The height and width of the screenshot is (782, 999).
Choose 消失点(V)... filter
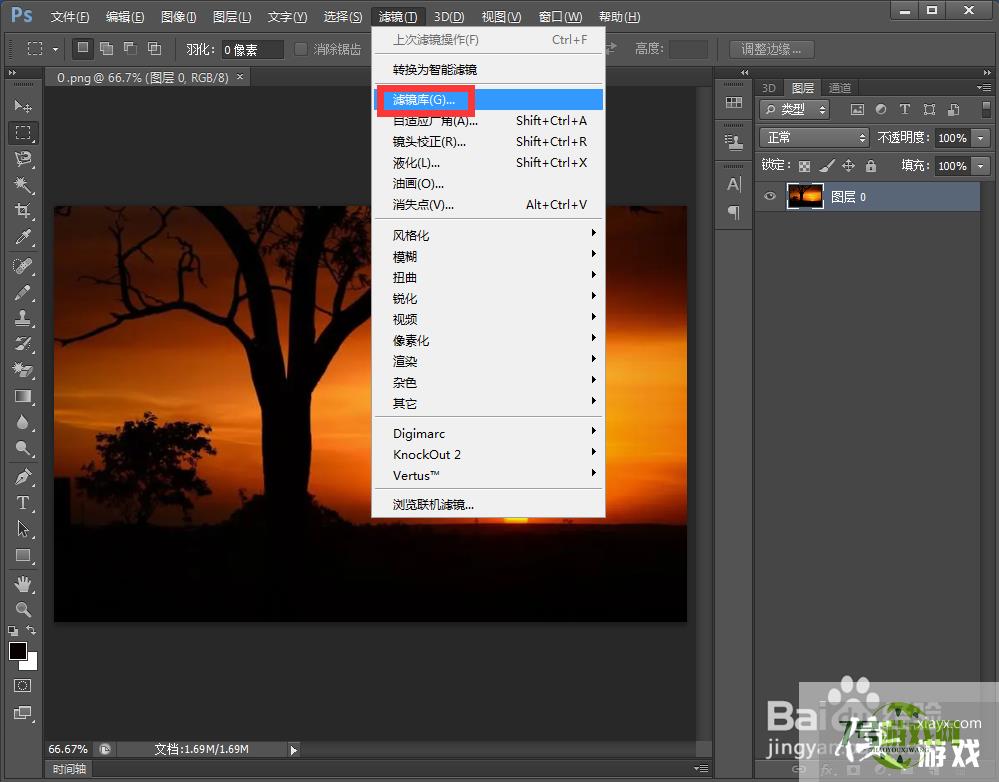pos(488,205)
